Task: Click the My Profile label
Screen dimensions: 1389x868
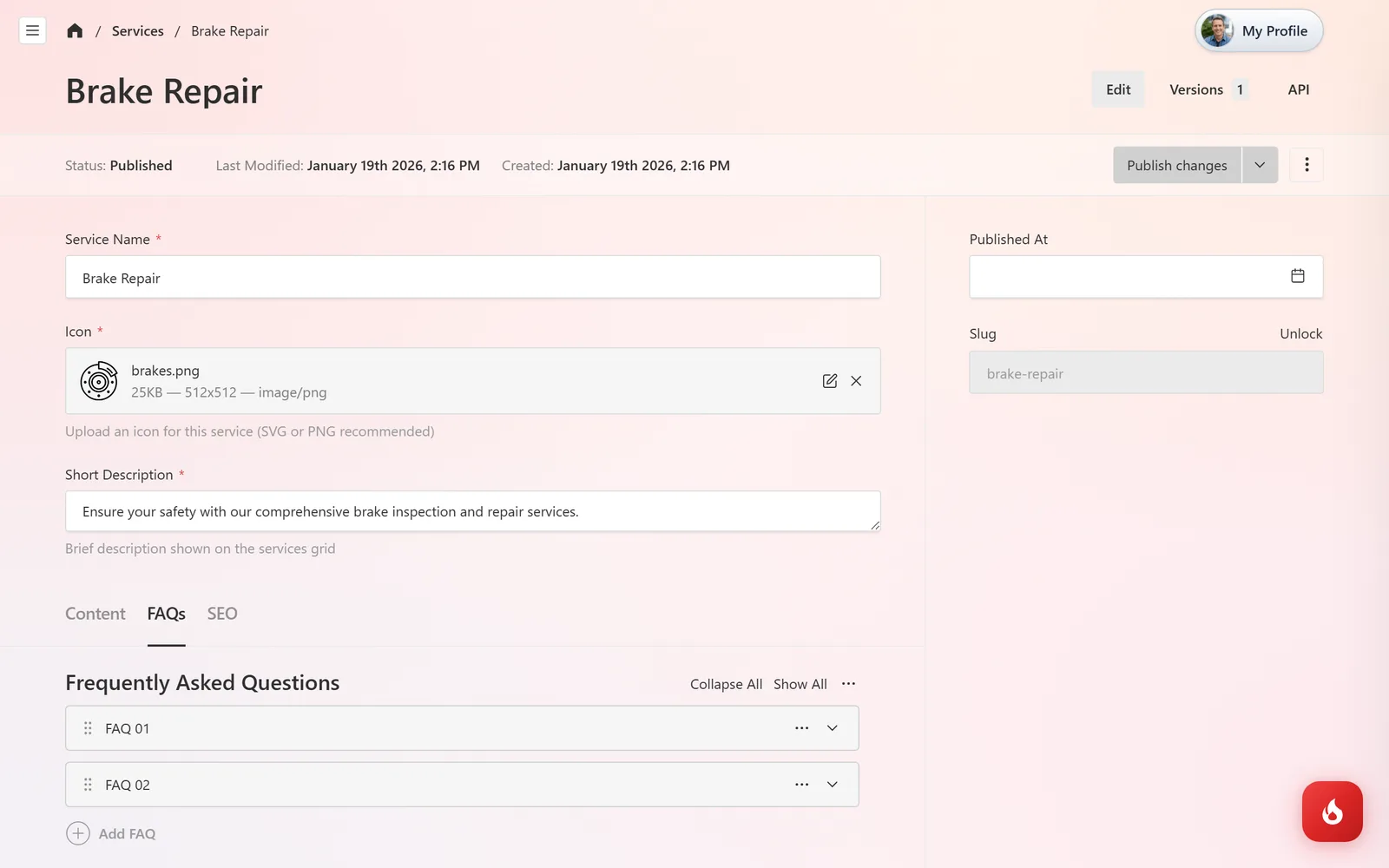Action: coord(1274,30)
